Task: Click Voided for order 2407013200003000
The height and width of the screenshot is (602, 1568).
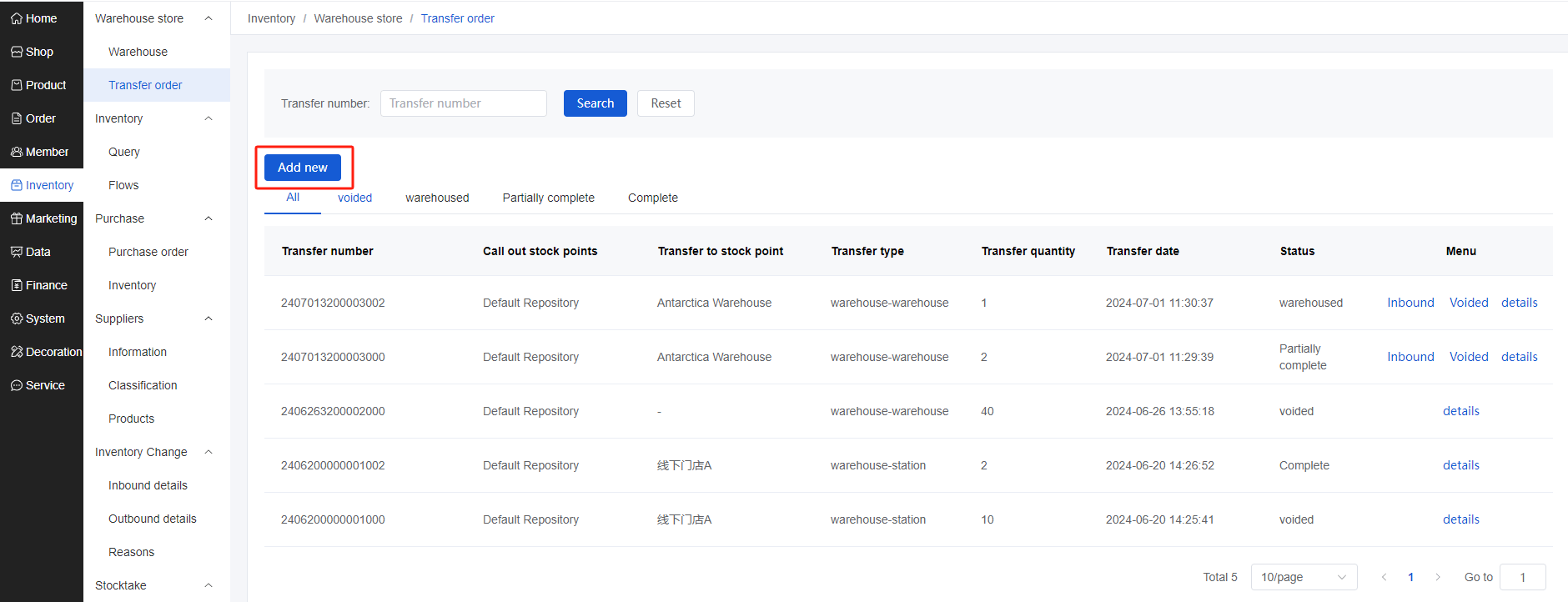Action: [x=1469, y=357]
